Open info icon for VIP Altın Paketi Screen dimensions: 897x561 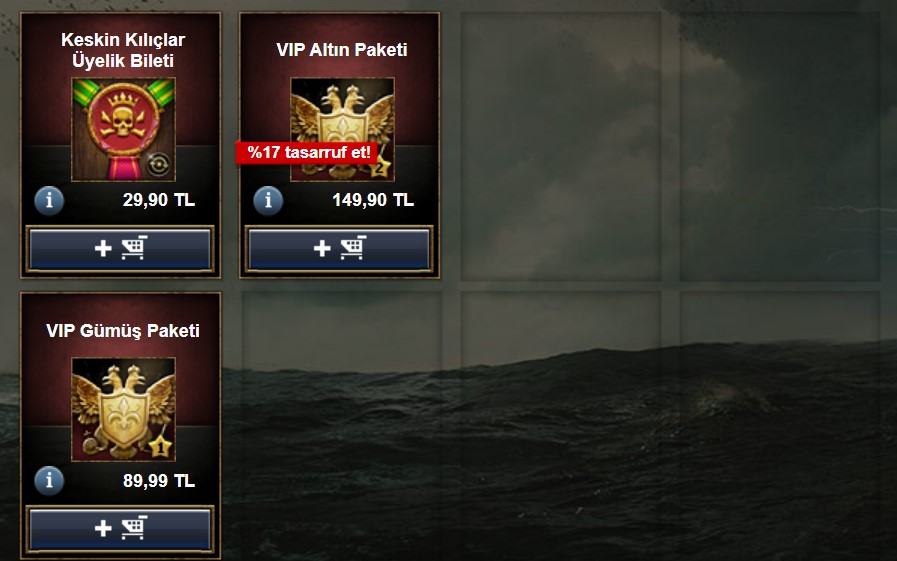[268, 200]
